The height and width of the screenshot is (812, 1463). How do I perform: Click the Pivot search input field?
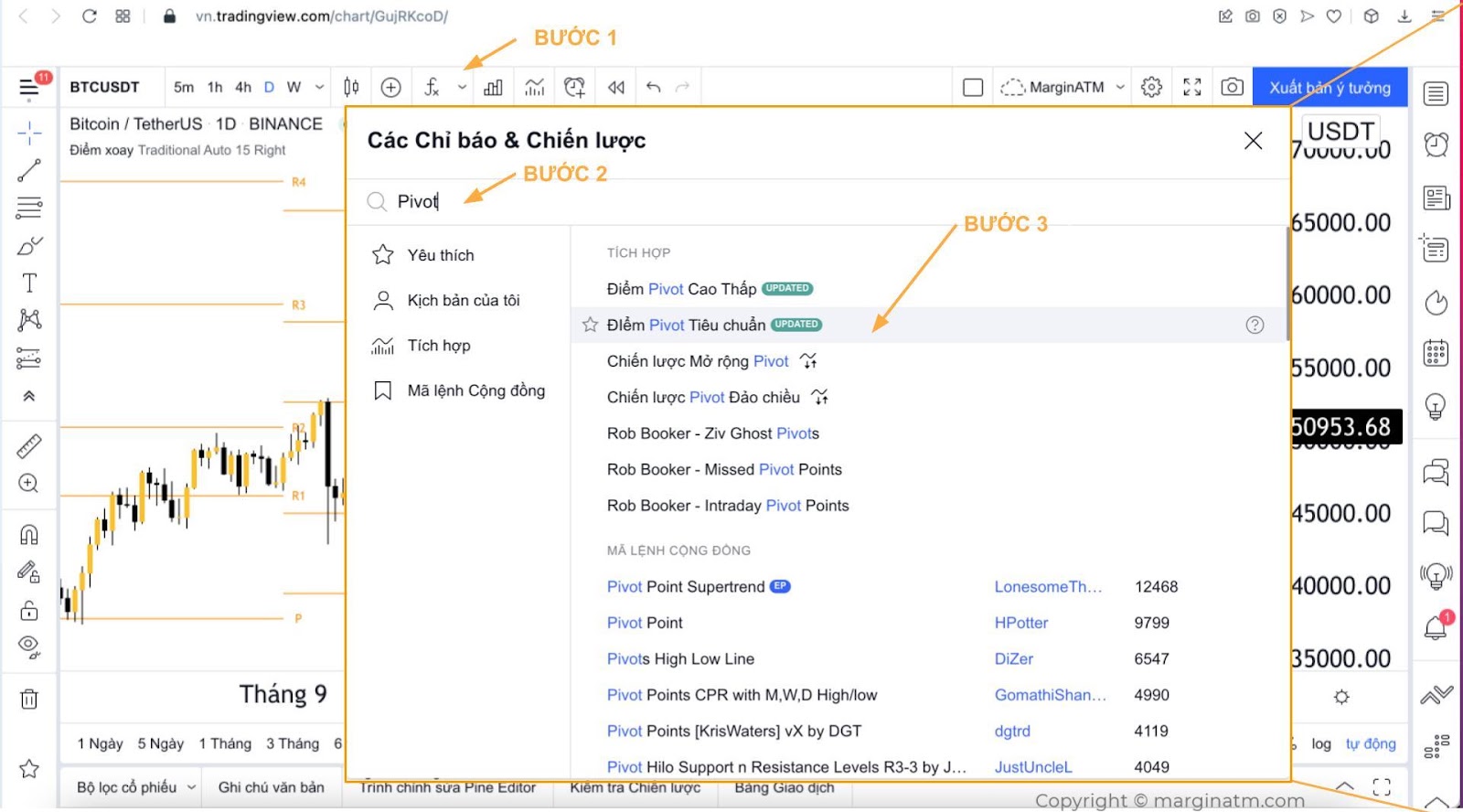click(x=818, y=201)
